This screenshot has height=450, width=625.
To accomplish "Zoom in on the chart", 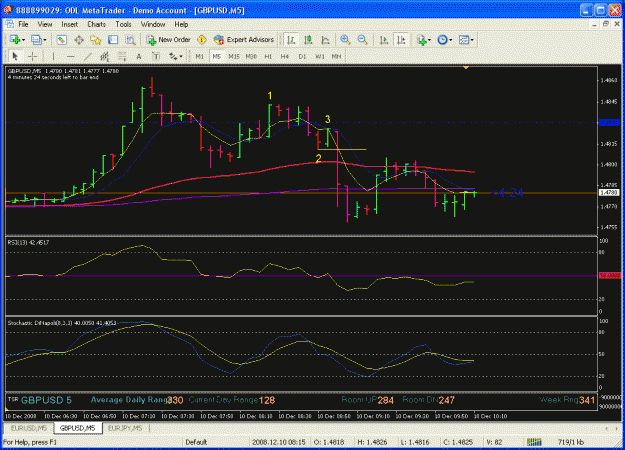I will click(x=345, y=40).
